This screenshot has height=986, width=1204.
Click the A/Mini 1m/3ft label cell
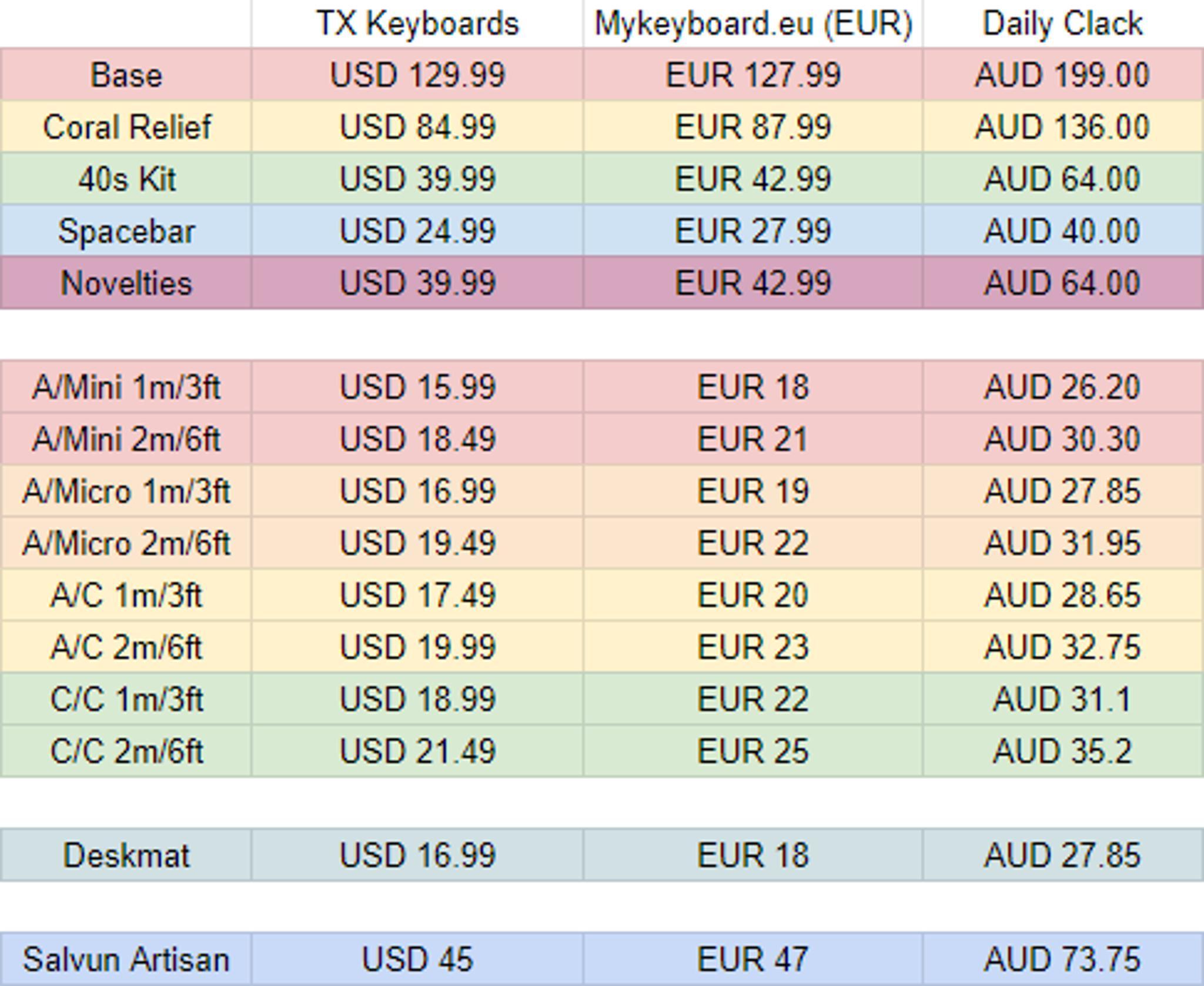[x=126, y=387]
